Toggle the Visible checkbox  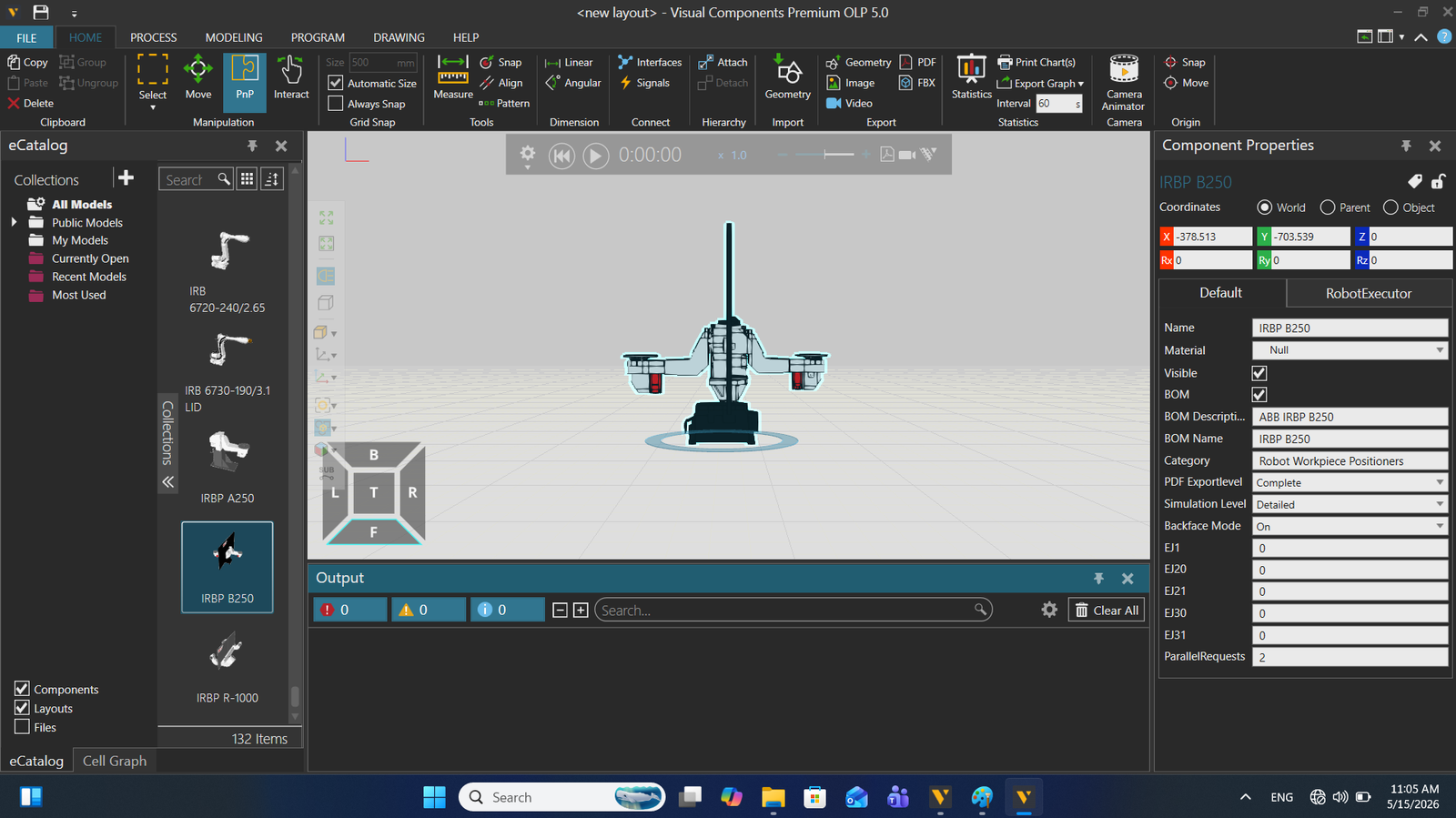pos(1259,373)
